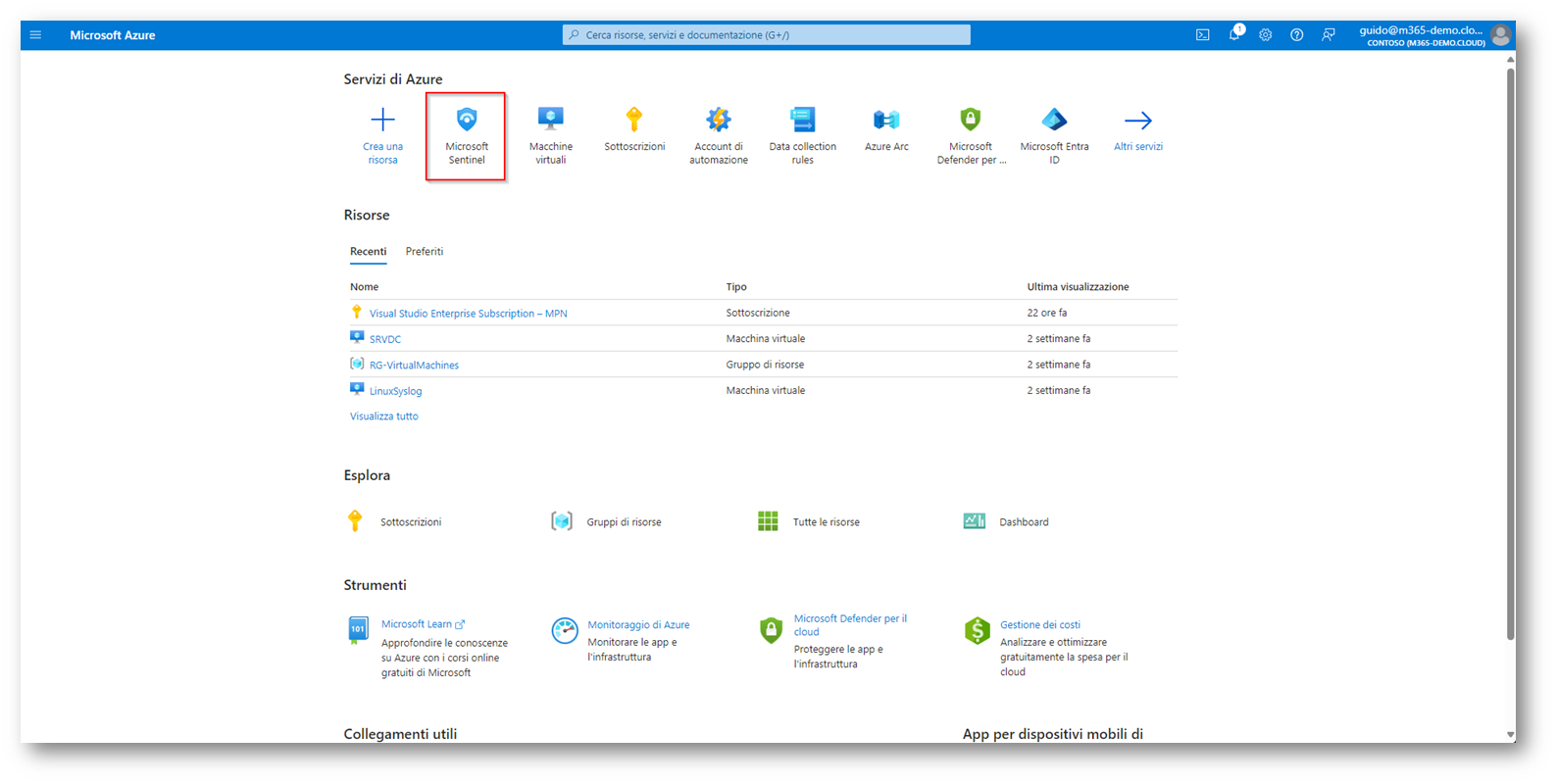Launch Cloud Shell from top bar
The width and height of the screenshot is (1557, 784).
click(1203, 35)
